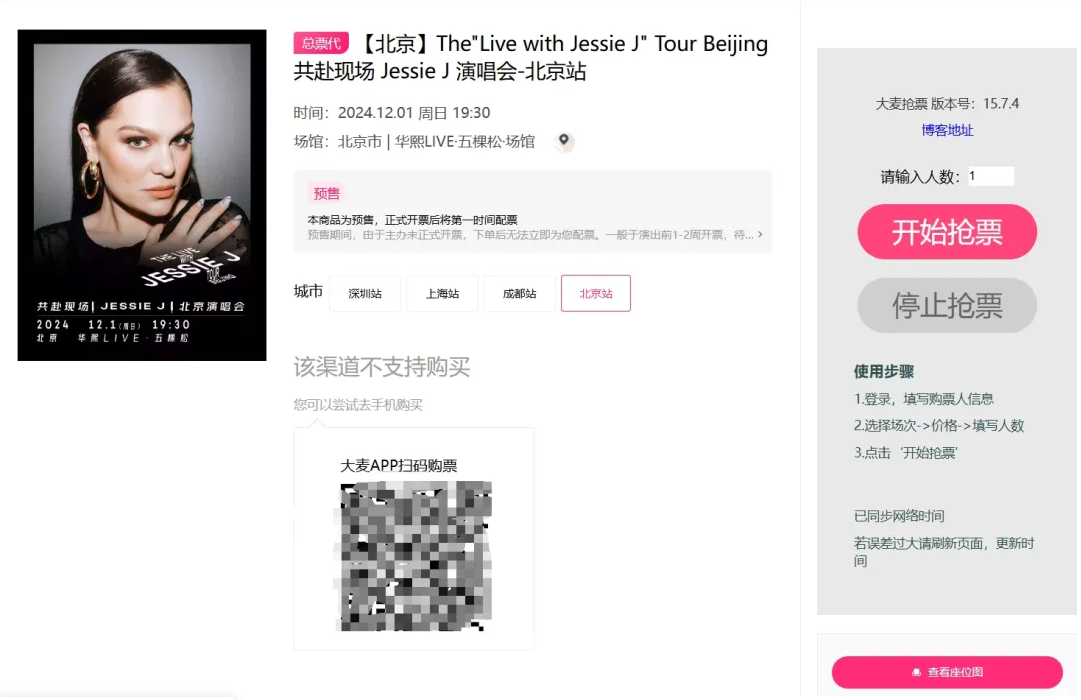1081x700 pixels.
Task: Select the 北京站 city tab
Action: click(596, 294)
